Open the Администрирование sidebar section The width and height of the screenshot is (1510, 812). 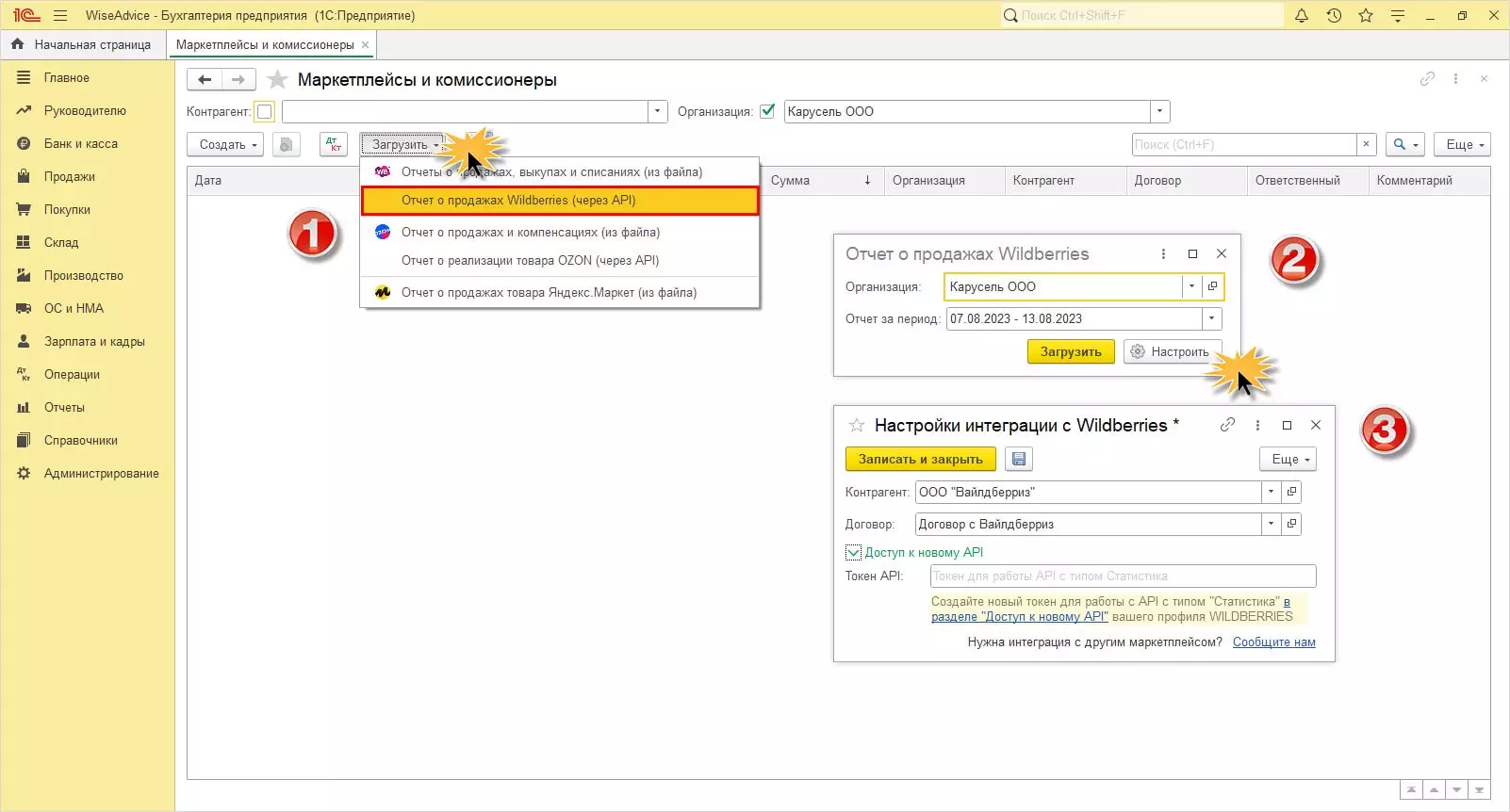click(x=88, y=474)
